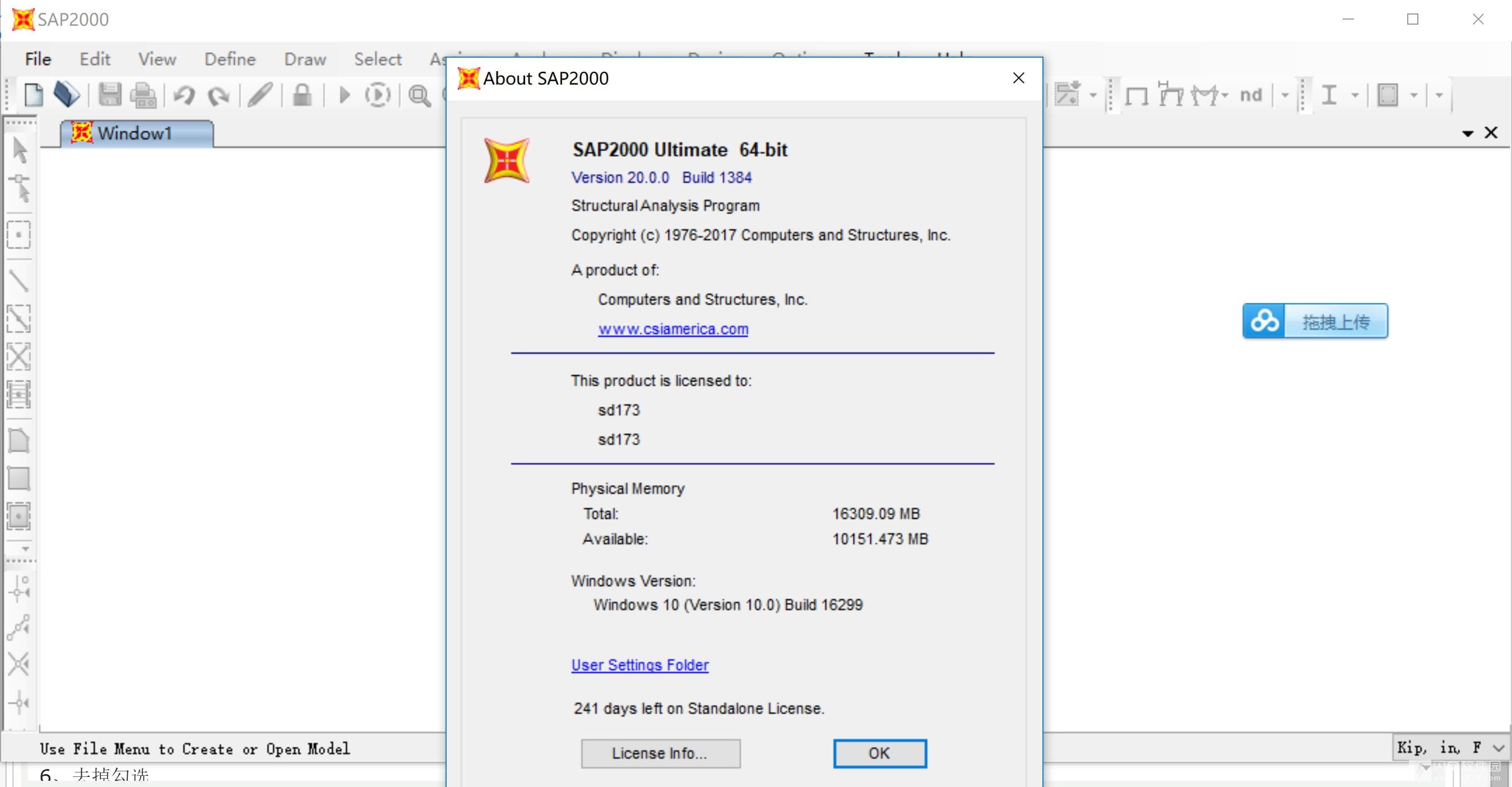
Task: Open the Draw menu
Action: tap(305, 59)
